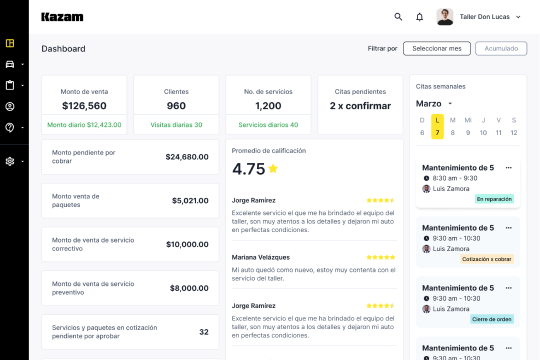Click the search magnifier icon
The image size is (540, 360).
[x=398, y=17]
